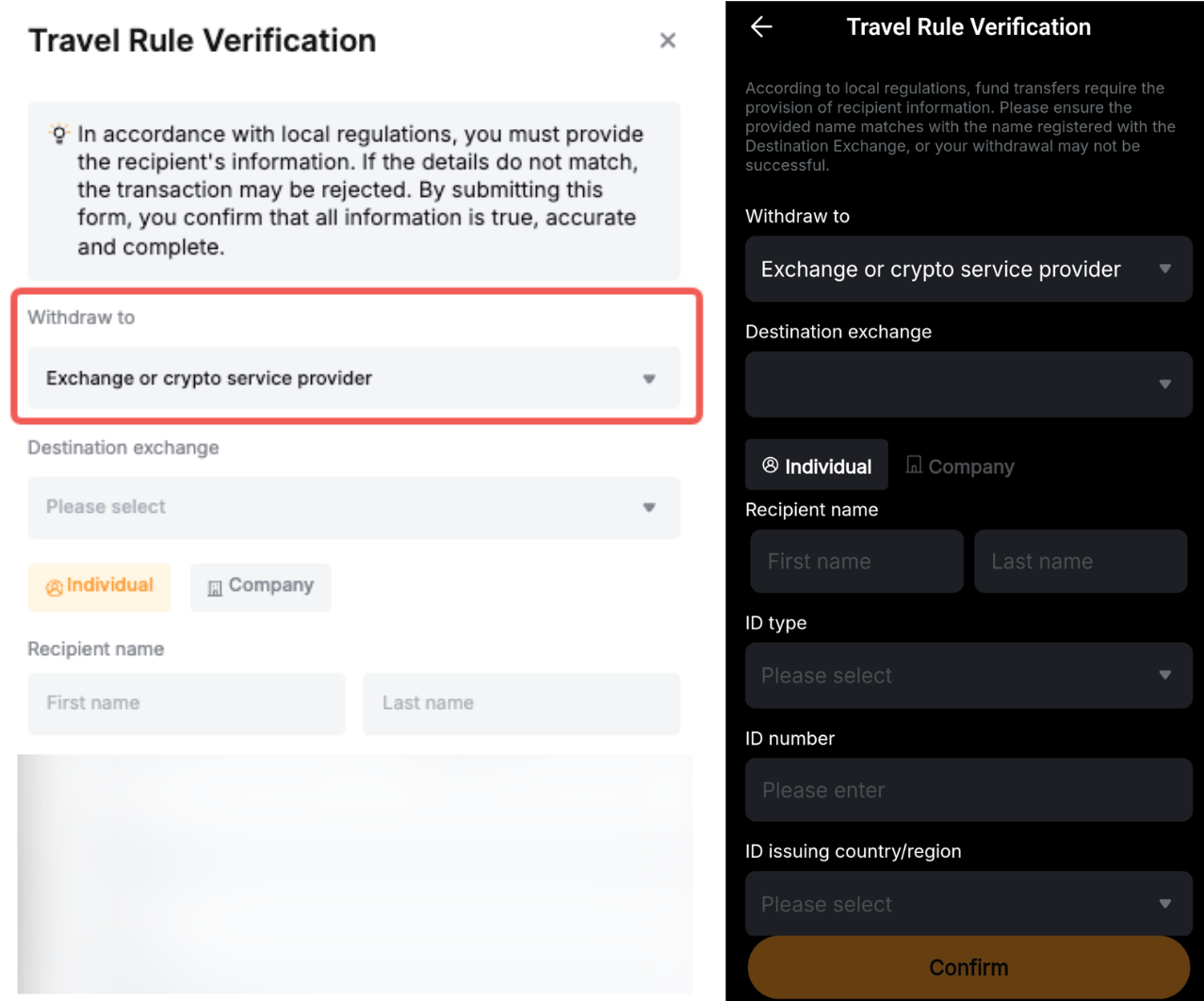1204x1001 pixels.
Task: Focus the dark panel First name field
Action: (856, 562)
